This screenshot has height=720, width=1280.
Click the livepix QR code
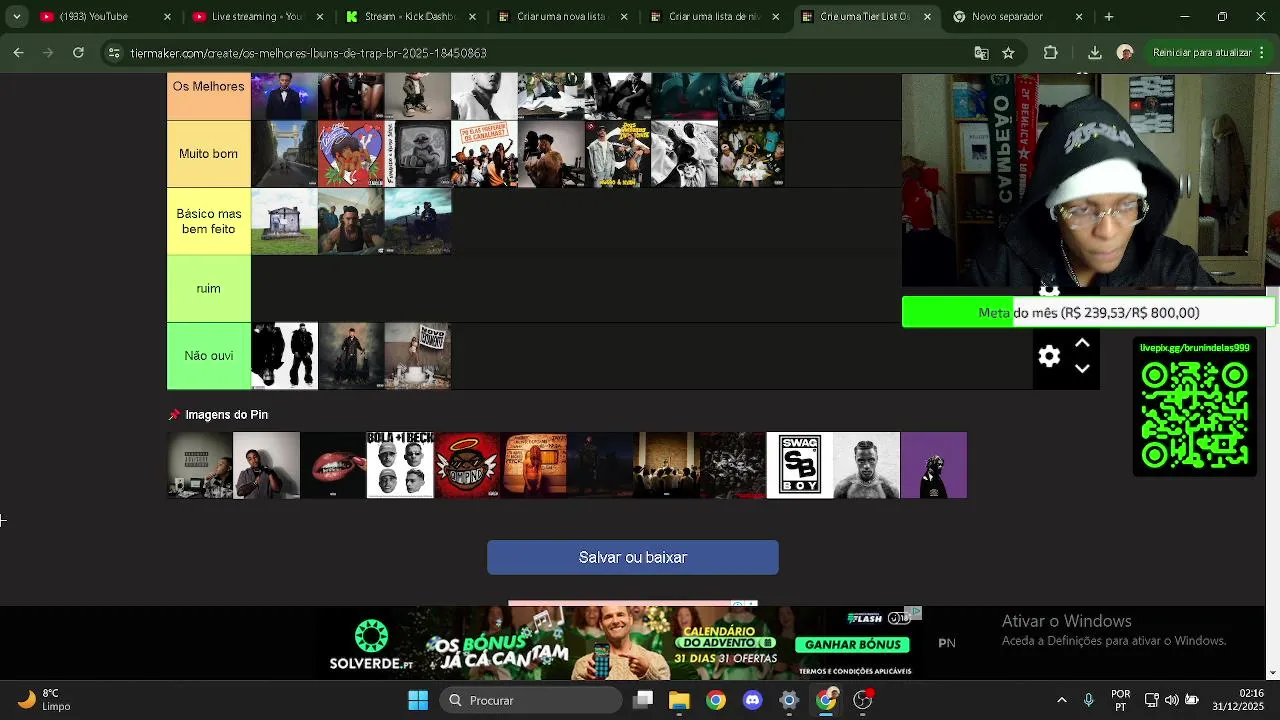pos(1194,414)
